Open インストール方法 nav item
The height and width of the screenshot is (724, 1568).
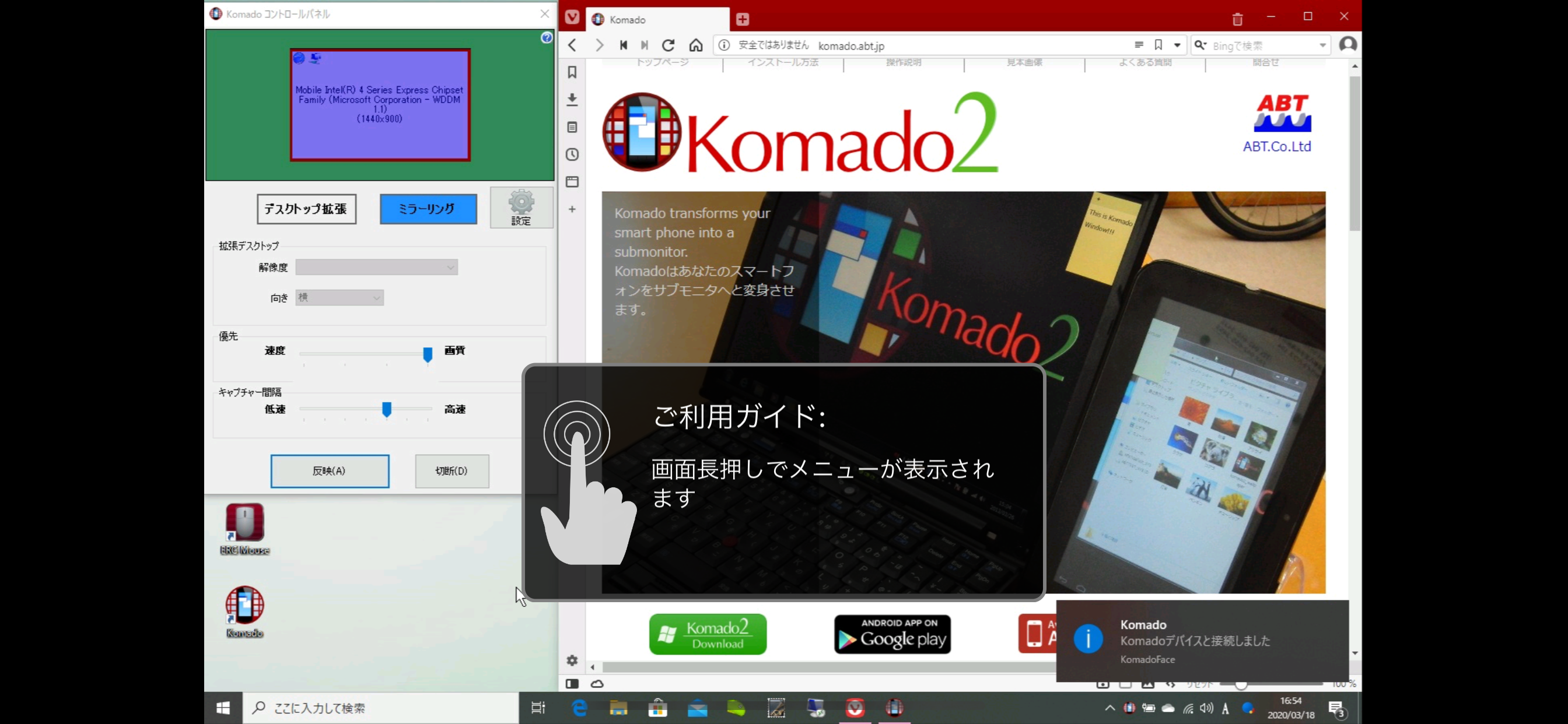[783, 62]
